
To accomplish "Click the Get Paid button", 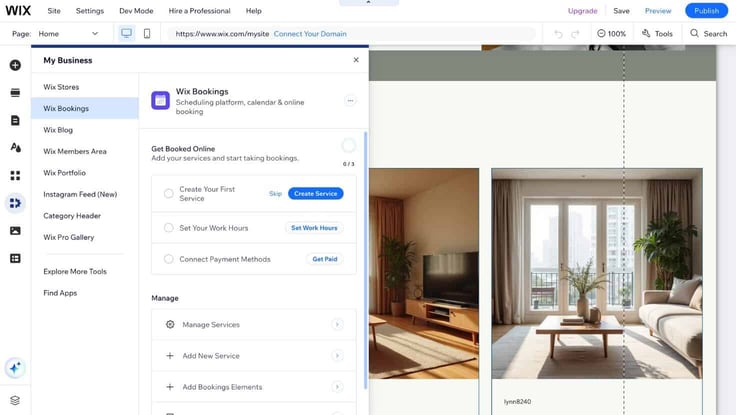I will 325,259.
